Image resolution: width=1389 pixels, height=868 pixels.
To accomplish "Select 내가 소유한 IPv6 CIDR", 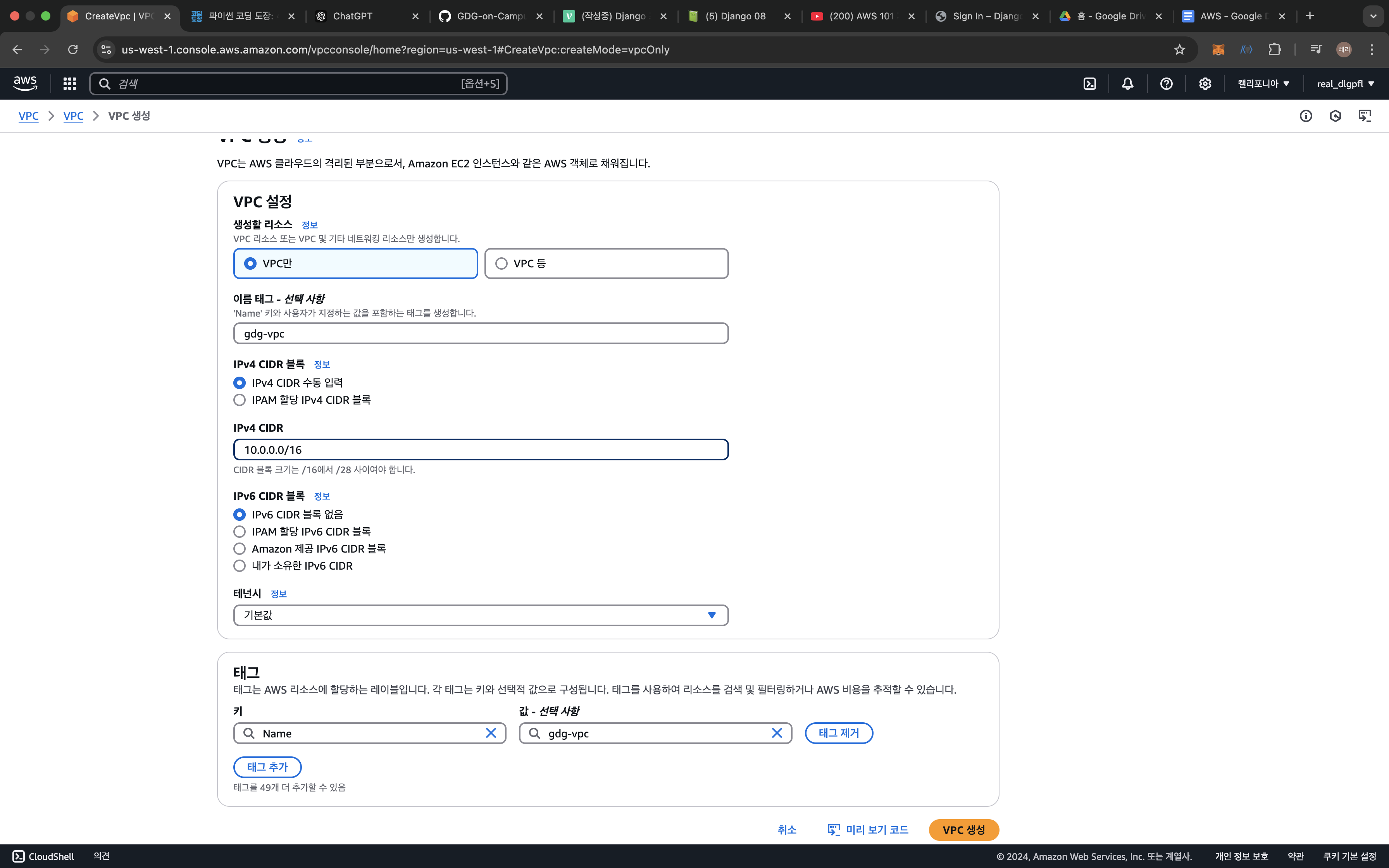I will point(240,566).
